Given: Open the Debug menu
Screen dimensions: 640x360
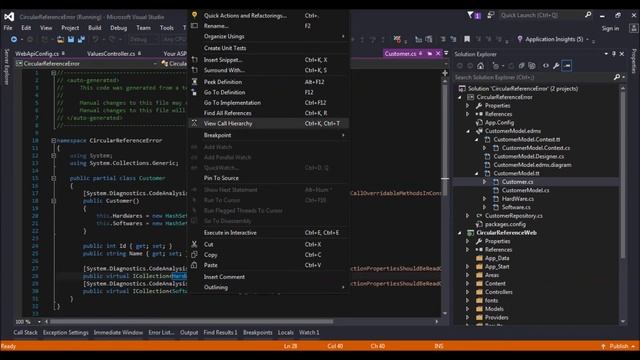Looking at the screenshot, I should point(118,28).
